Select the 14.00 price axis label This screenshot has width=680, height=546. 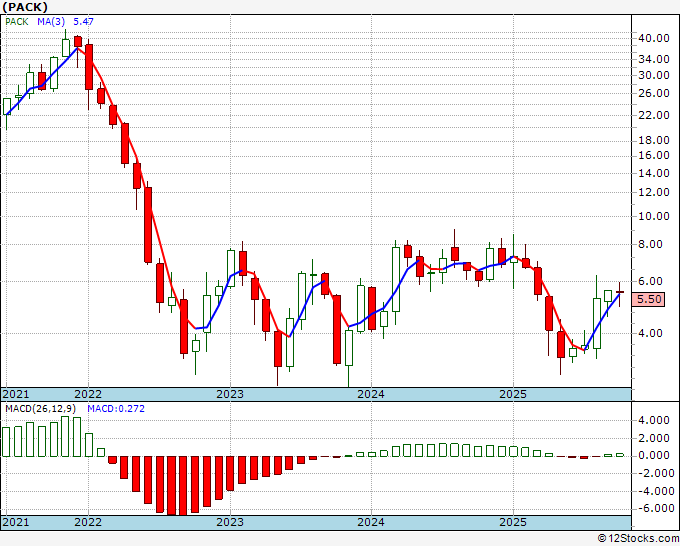pyautogui.click(x=654, y=173)
